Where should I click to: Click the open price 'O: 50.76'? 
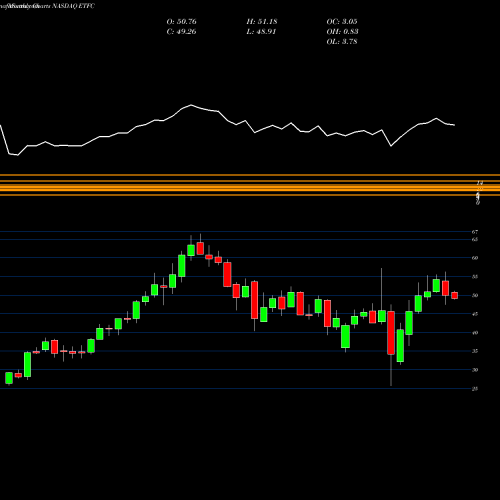click(182, 22)
